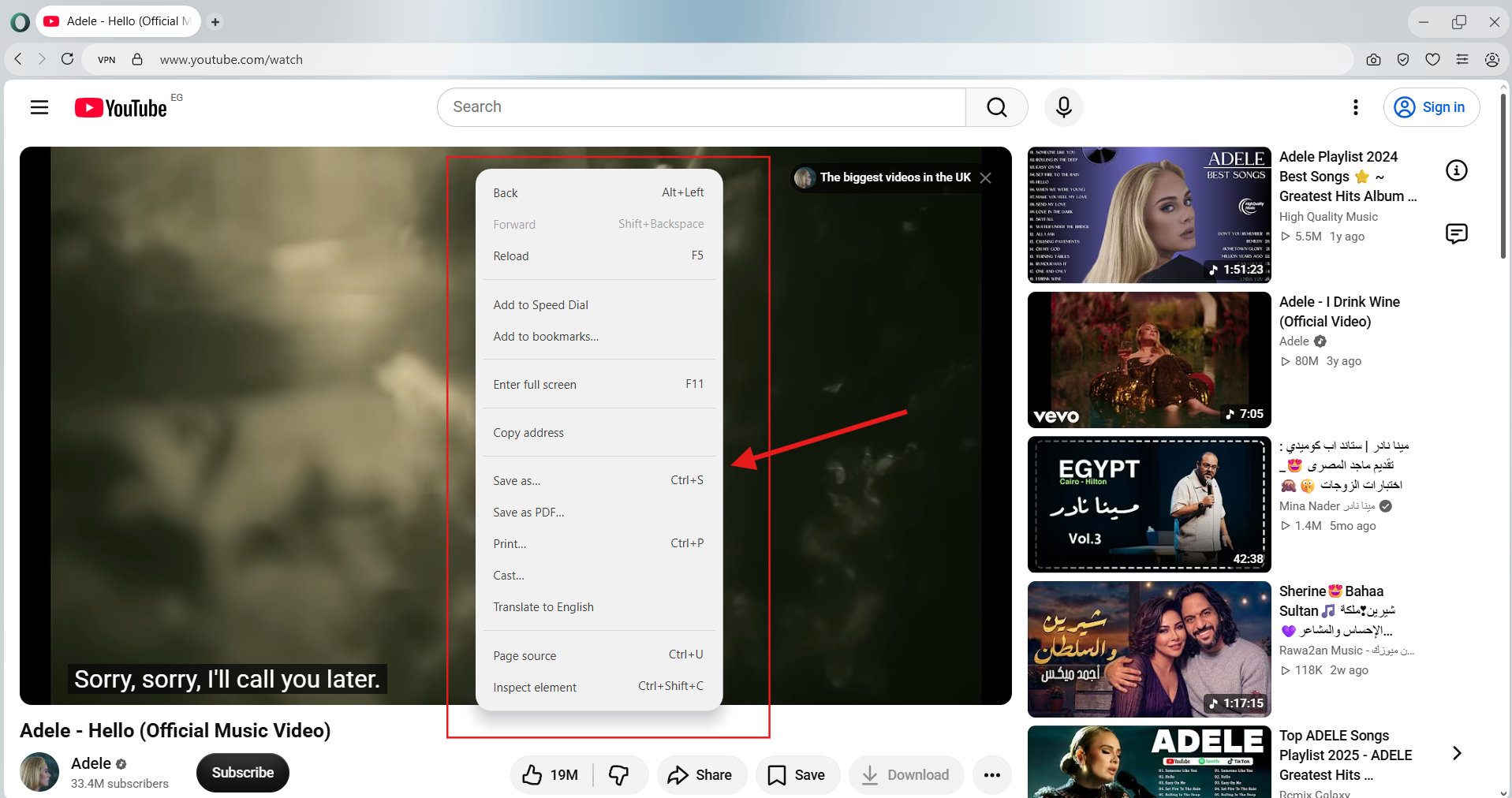Open the Mina Nader Egypt Vol.3 thumbnail
The image size is (1512, 798).
[1149, 505]
